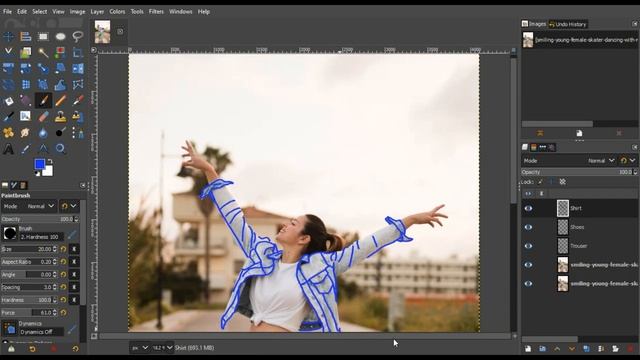Delete the selected layer
The height and width of the screenshot is (360, 640).
(x=630, y=349)
